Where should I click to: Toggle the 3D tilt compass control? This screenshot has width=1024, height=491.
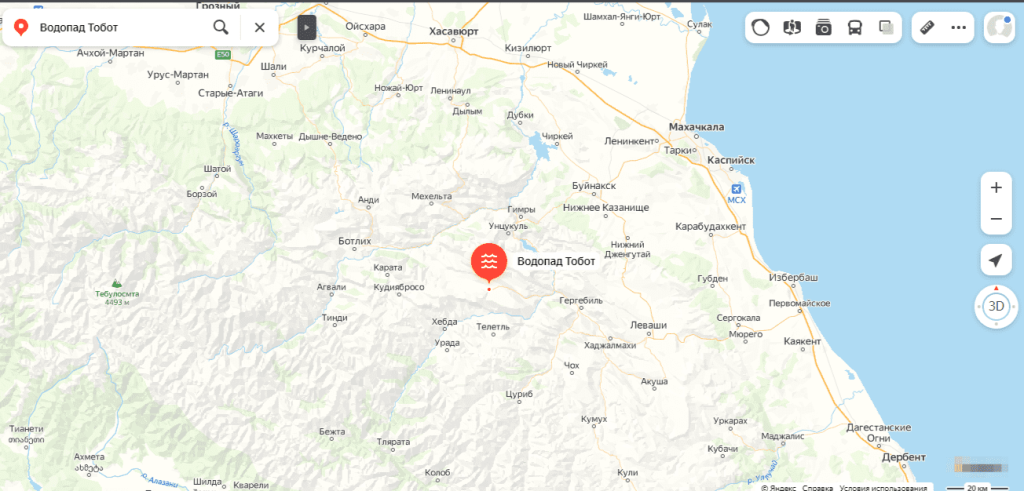(x=996, y=306)
